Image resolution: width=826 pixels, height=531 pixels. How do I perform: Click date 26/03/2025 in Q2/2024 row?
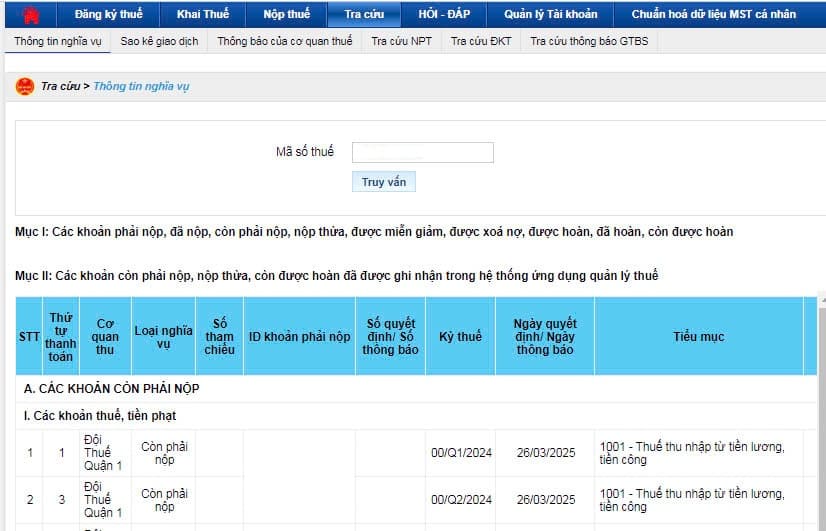pos(546,500)
